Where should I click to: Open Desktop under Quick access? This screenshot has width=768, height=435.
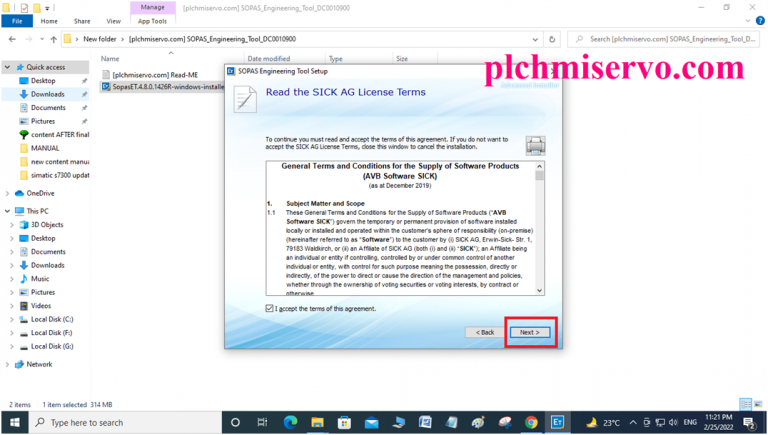tap(43, 80)
